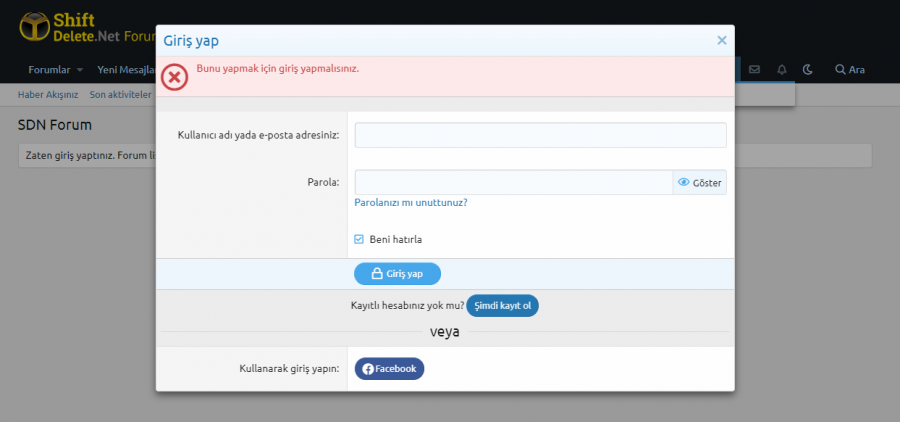Open search with the Ara button
The width and height of the screenshot is (900, 422).
849,70
